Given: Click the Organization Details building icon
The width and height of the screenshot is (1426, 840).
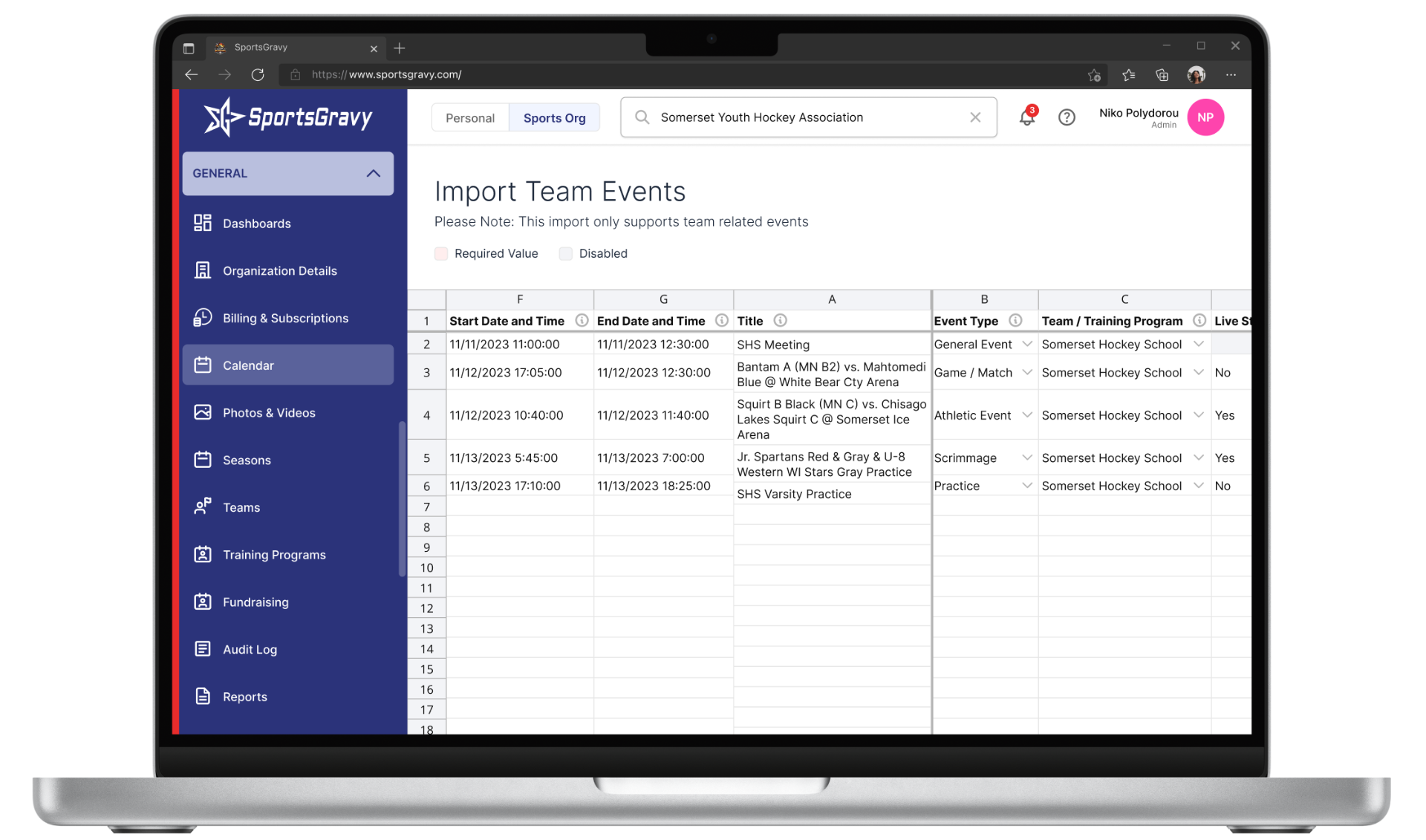Looking at the screenshot, I should point(202,270).
